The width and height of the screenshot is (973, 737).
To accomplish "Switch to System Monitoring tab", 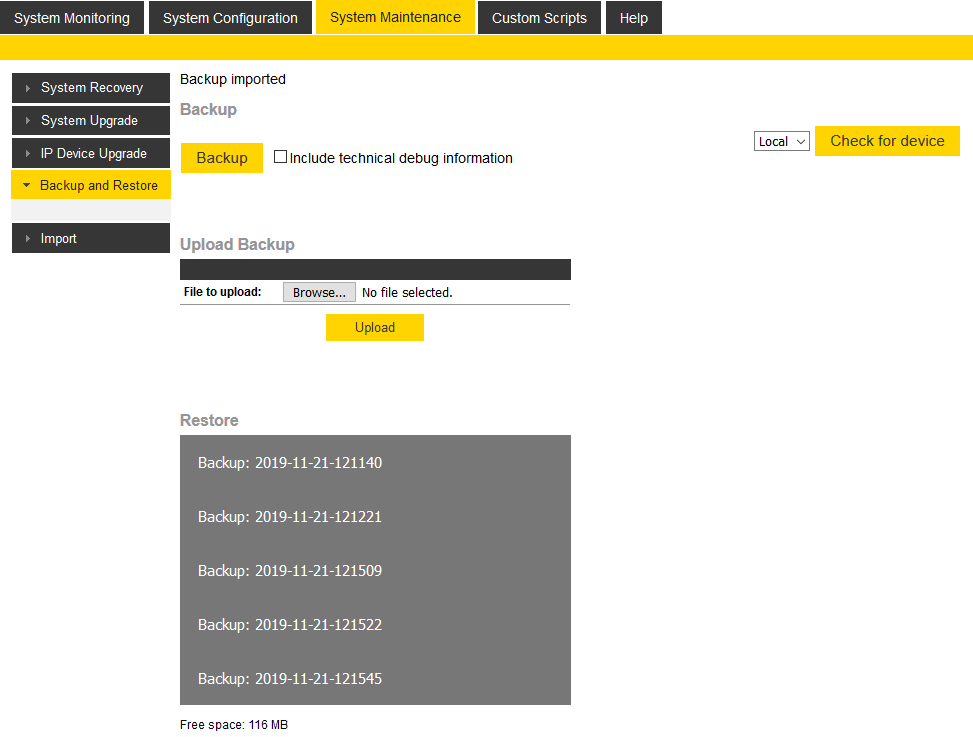I will pyautogui.click(x=72, y=18).
